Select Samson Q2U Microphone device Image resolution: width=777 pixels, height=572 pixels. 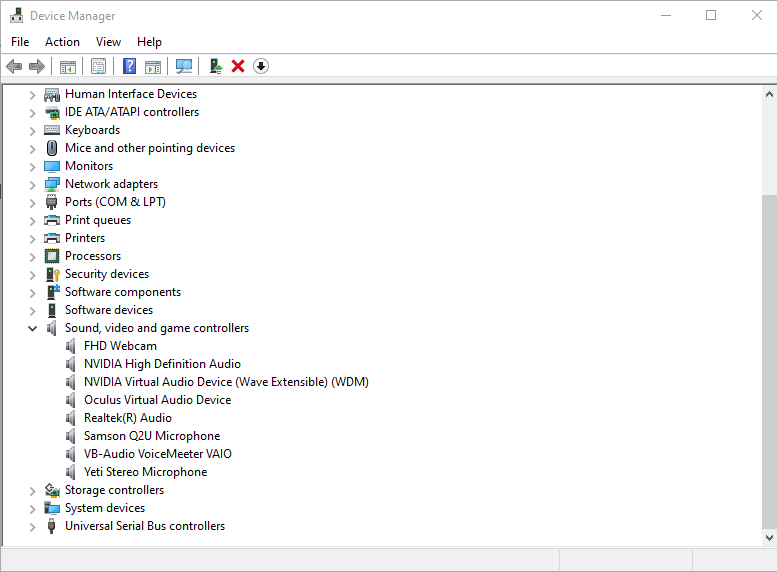152,436
